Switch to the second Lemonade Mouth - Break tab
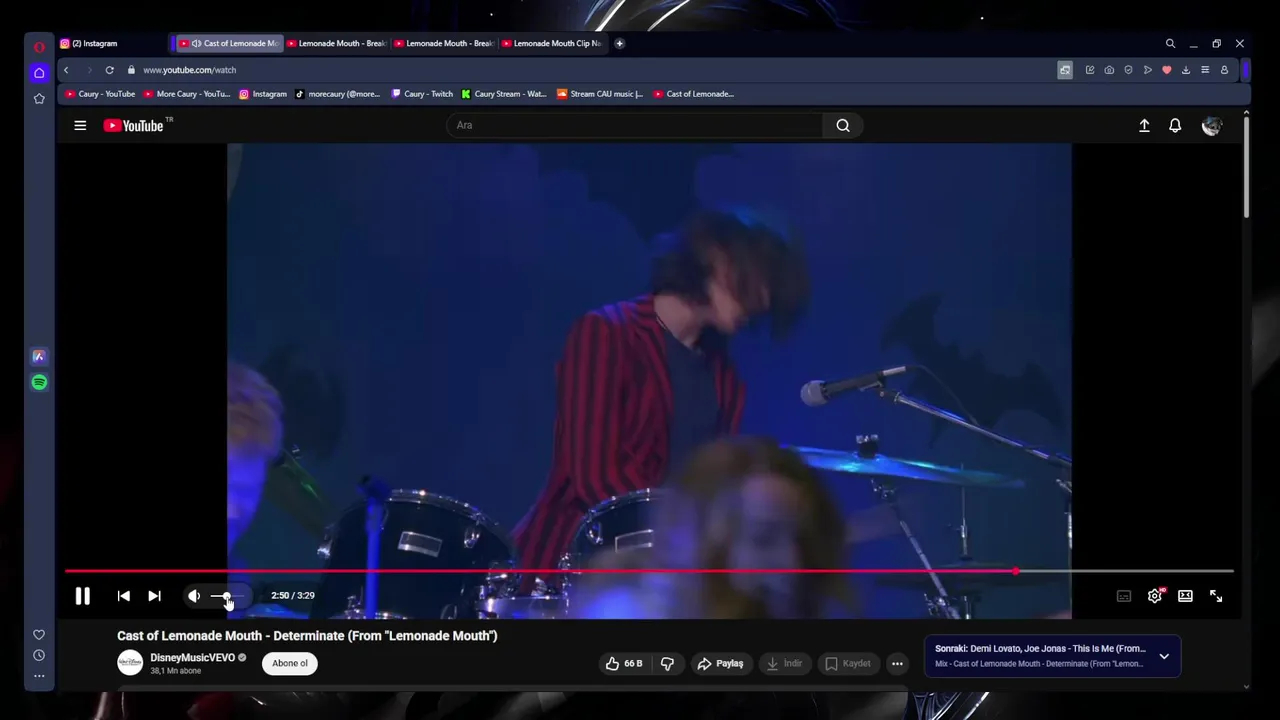Image resolution: width=1280 pixels, height=720 pixels. pyautogui.click(x=444, y=43)
